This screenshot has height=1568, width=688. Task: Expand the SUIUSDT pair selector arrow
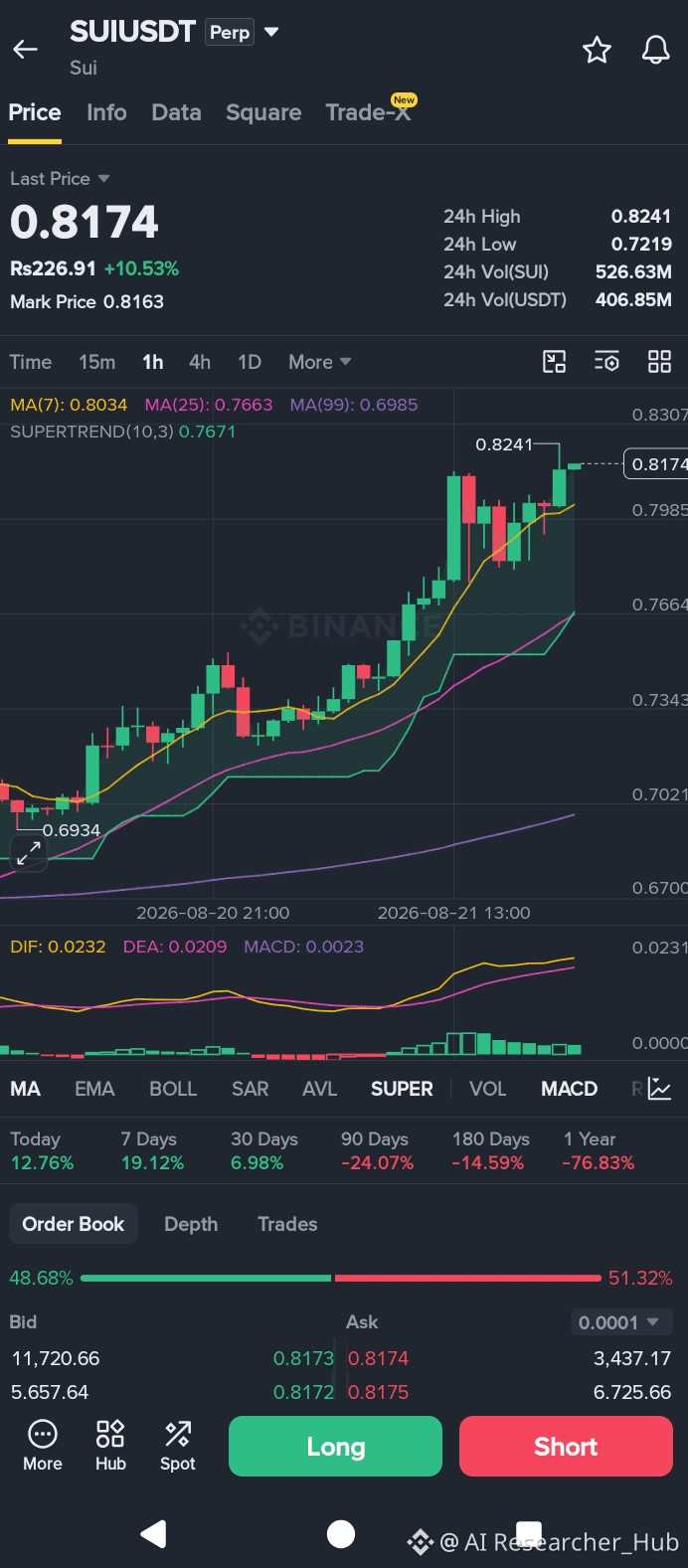point(271,32)
